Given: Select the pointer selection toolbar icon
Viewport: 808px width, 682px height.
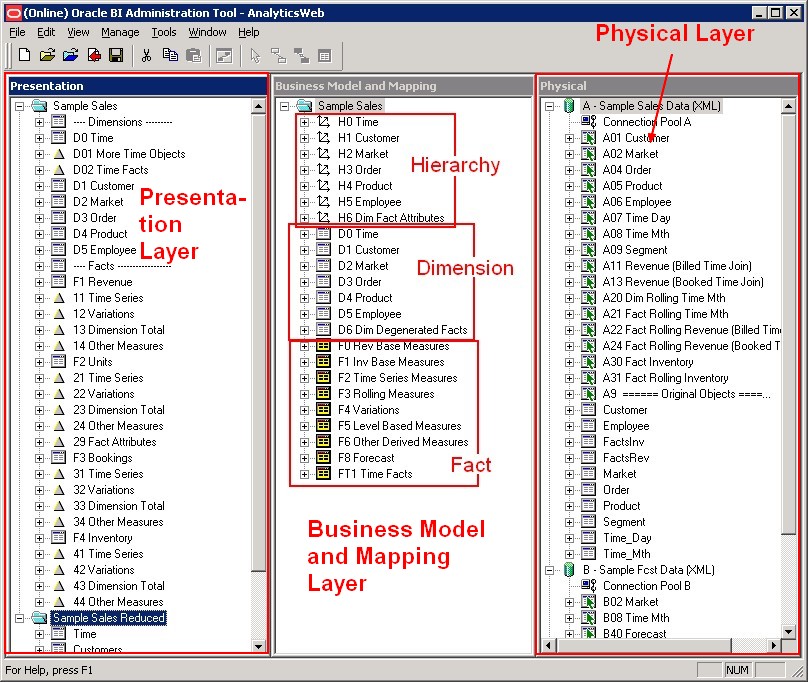Looking at the screenshot, I should tap(256, 54).
